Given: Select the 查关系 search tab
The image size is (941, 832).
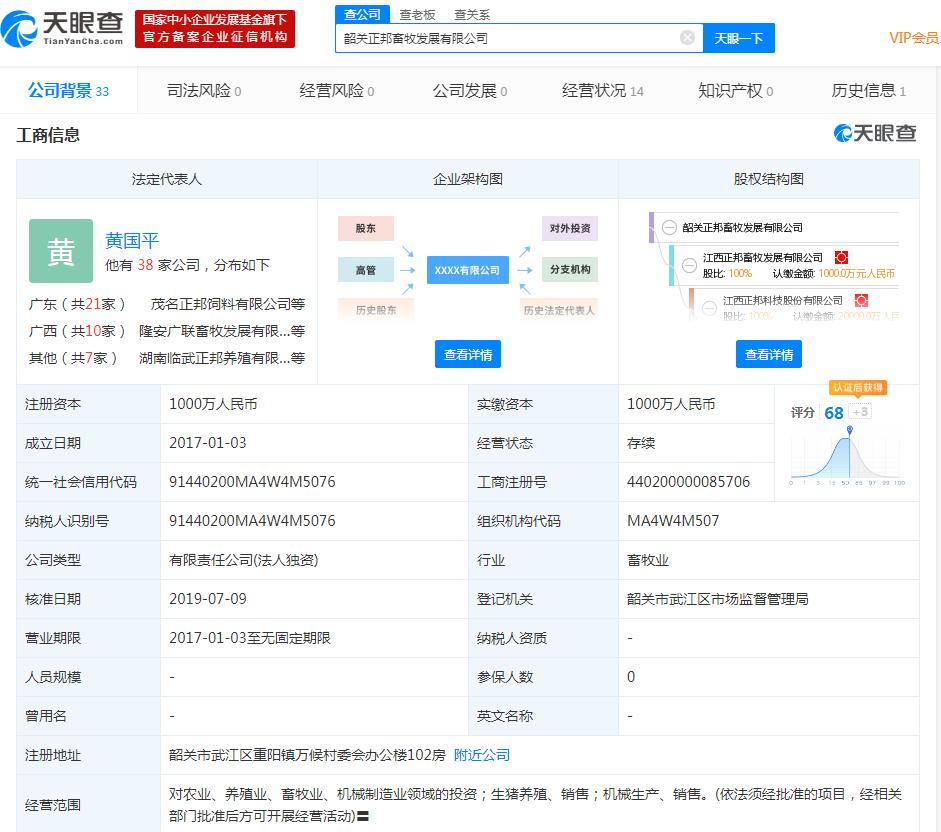Looking at the screenshot, I should (472, 14).
